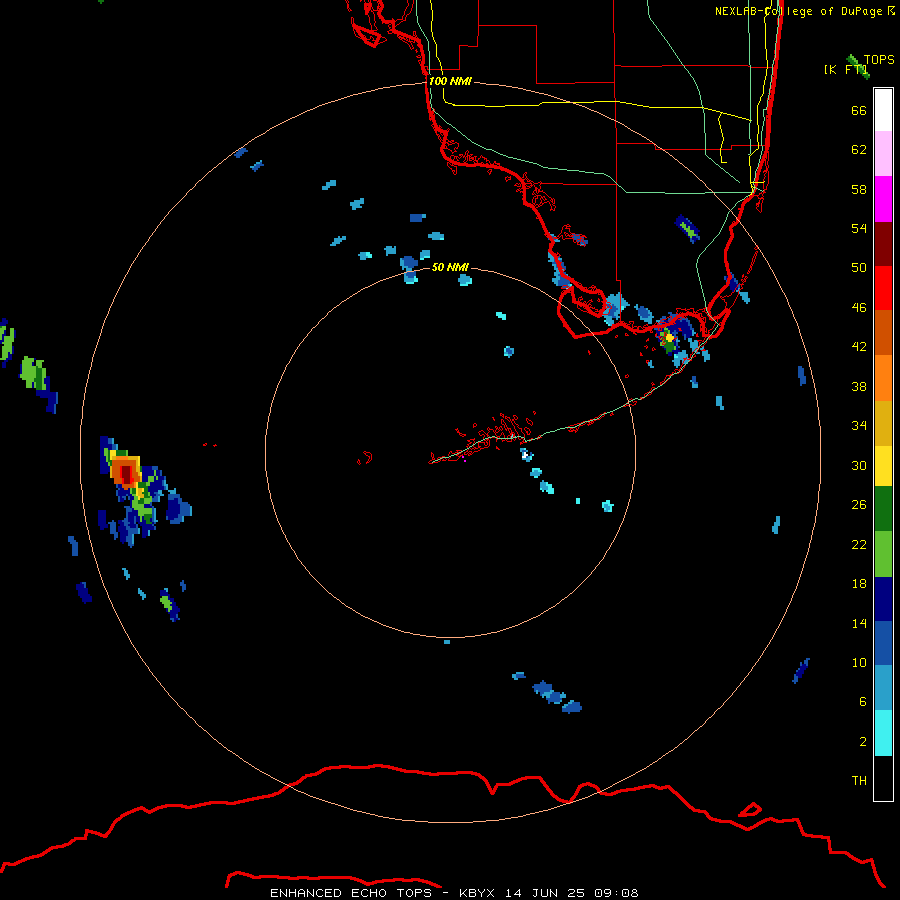Viewport: 900px width, 900px height.
Task: Click the dark green legend swatch
Action: click(883, 509)
